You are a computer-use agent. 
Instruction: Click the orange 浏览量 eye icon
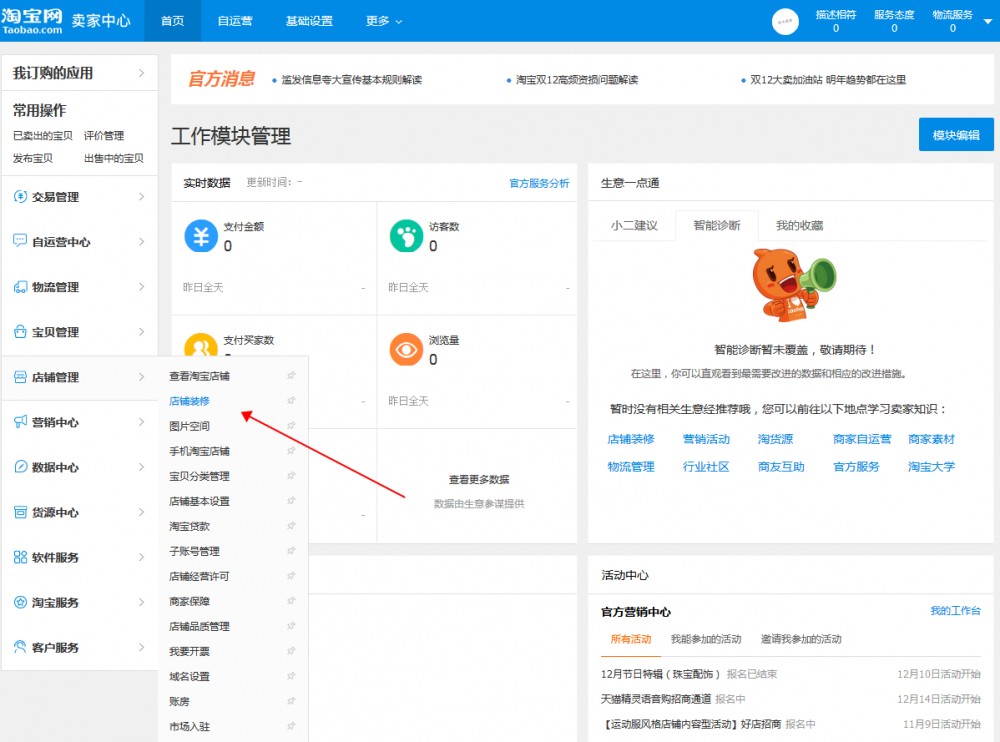pyautogui.click(x=406, y=349)
